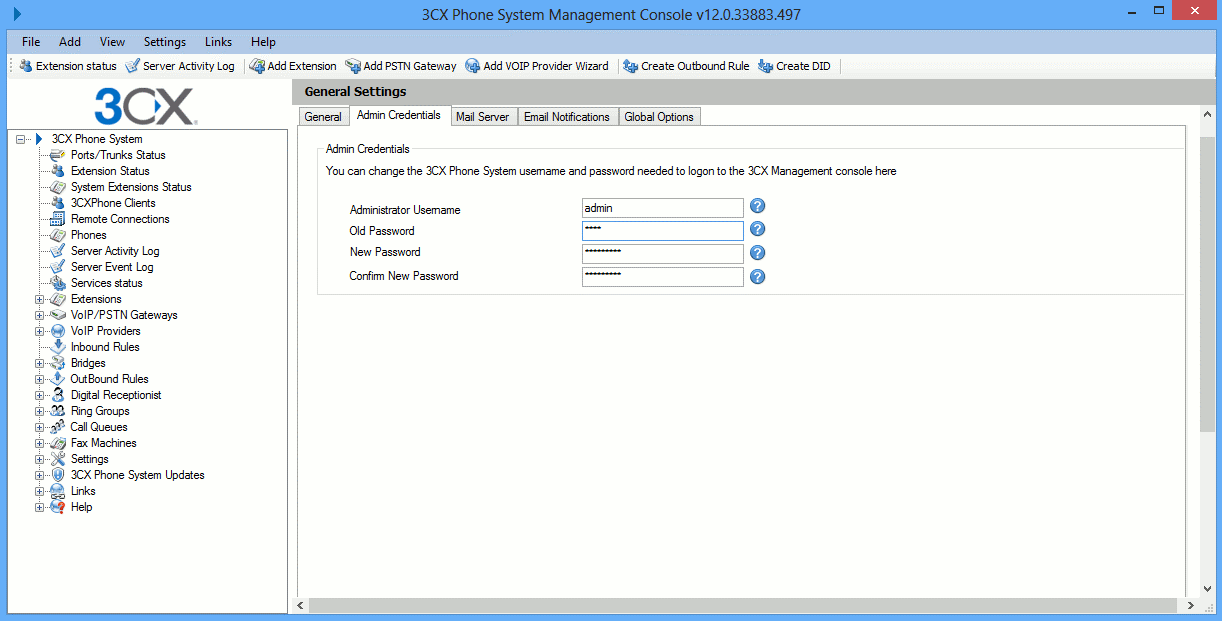Image resolution: width=1222 pixels, height=621 pixels.
Task: Click the Add Extension toolbar icon
Action: click(x=257, y=66)
